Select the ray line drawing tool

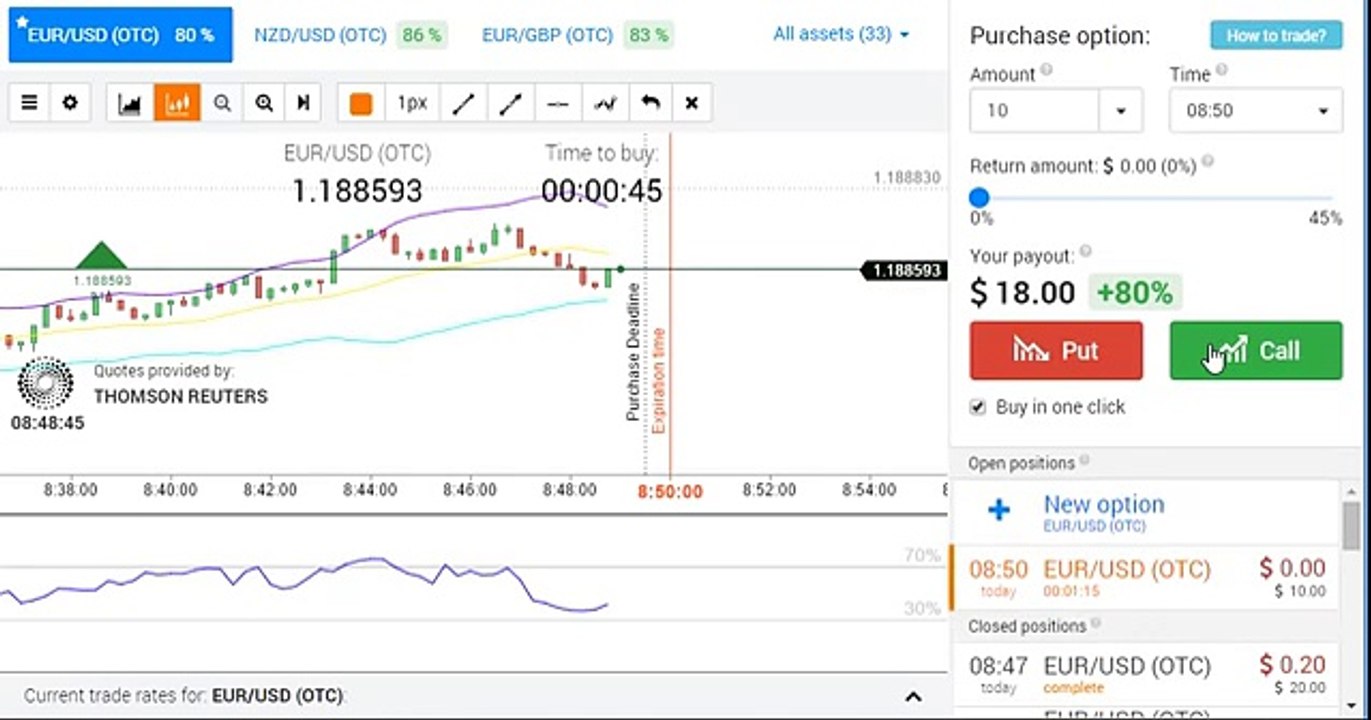[511, 103]
